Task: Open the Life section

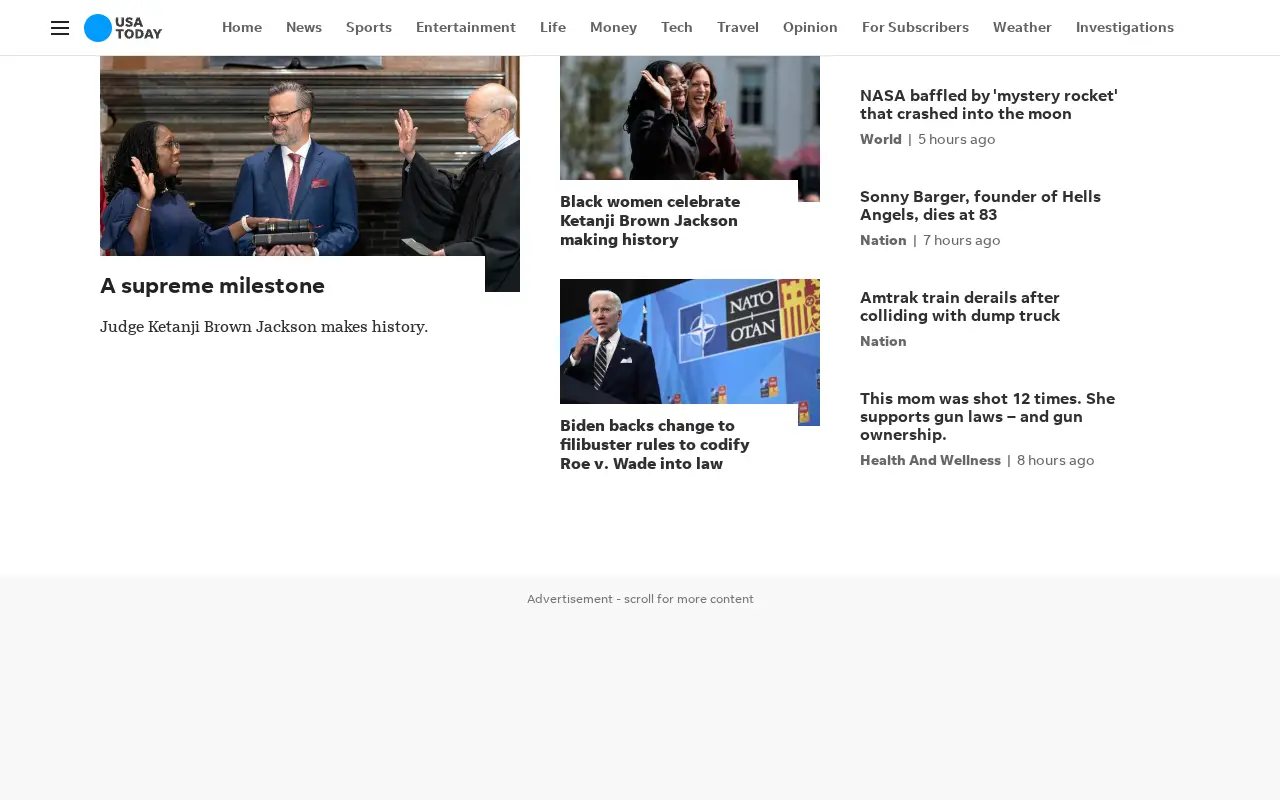Action: (x=553, y=27)
